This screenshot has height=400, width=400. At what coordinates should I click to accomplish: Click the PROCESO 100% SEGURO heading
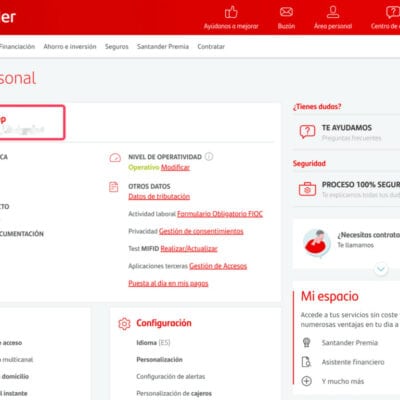pos(361,185)
